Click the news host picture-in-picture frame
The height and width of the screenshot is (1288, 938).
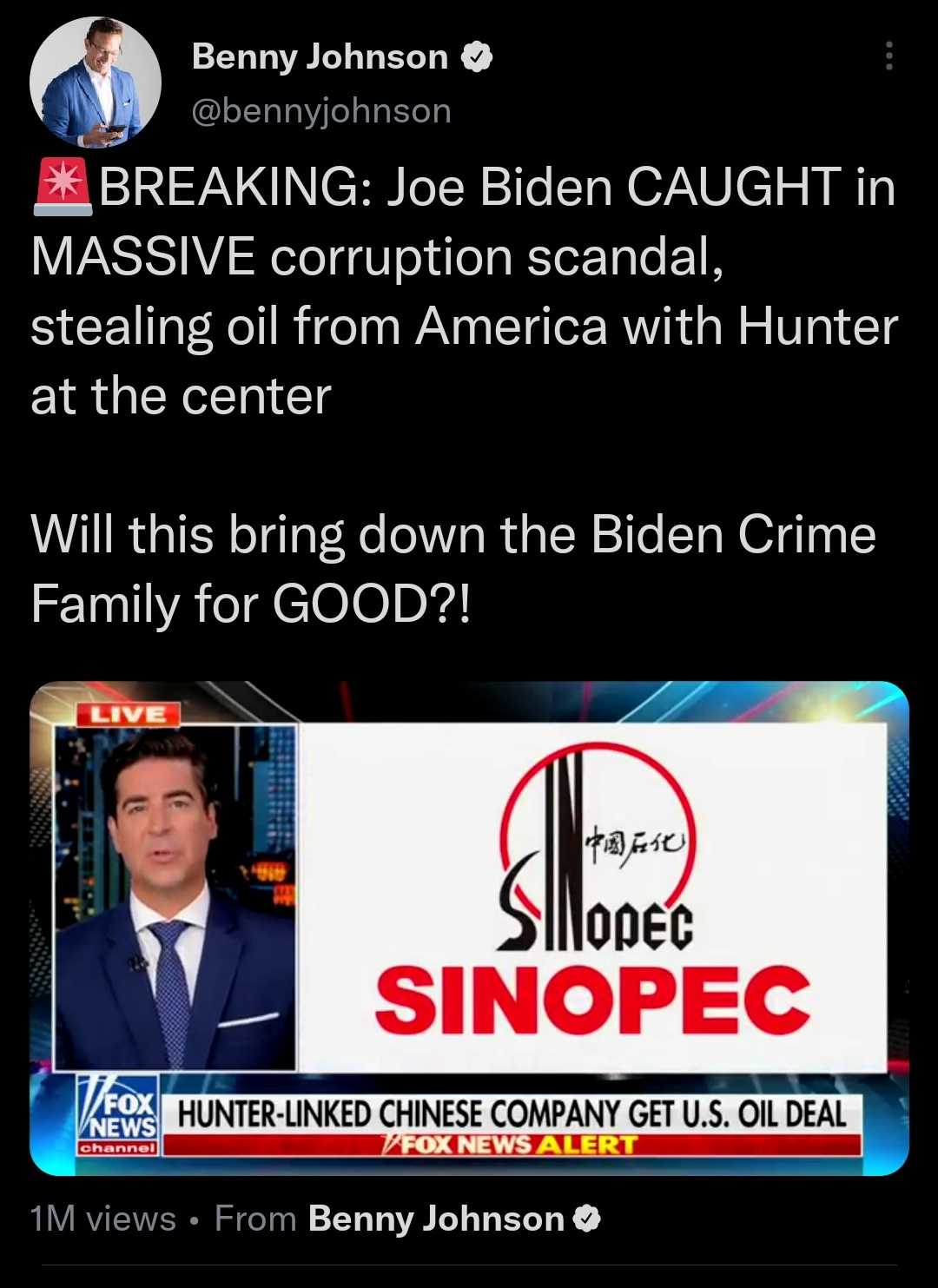[175, 897]
